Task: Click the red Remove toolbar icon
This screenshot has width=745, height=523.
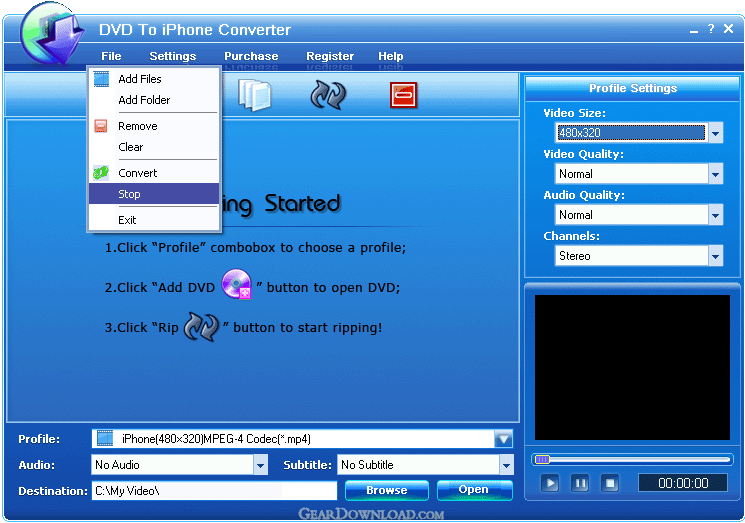Action: (403, 95)
